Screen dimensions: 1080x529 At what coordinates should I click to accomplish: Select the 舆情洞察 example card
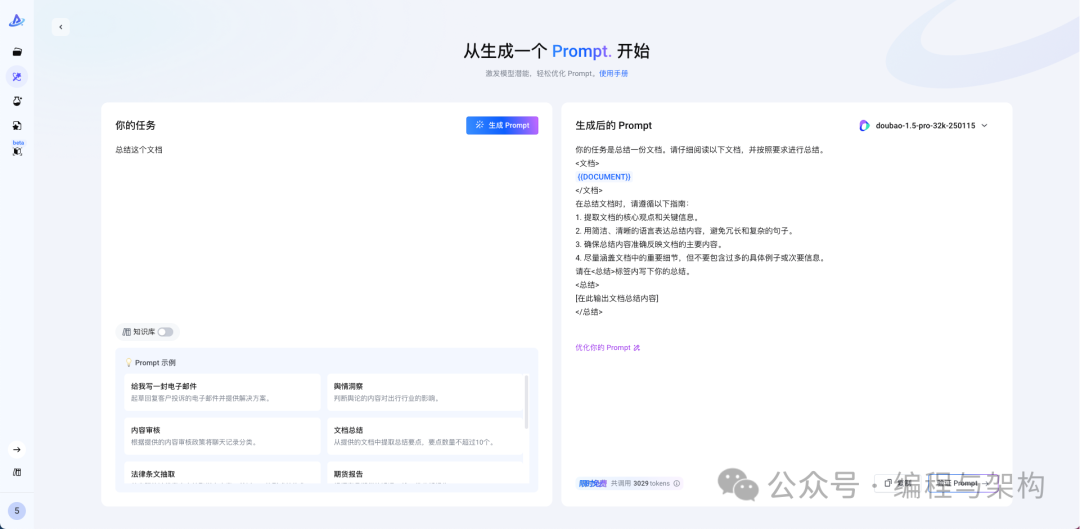[424, 392]
